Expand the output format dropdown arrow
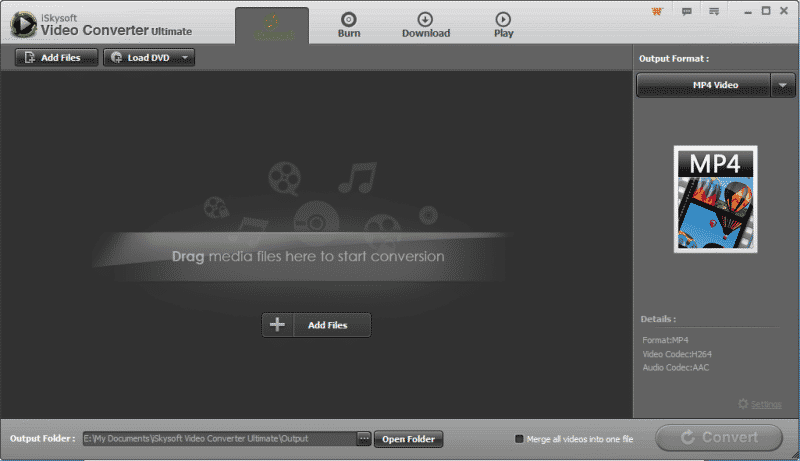The width and height of the screenshot is (800, 461). (782, 85)
